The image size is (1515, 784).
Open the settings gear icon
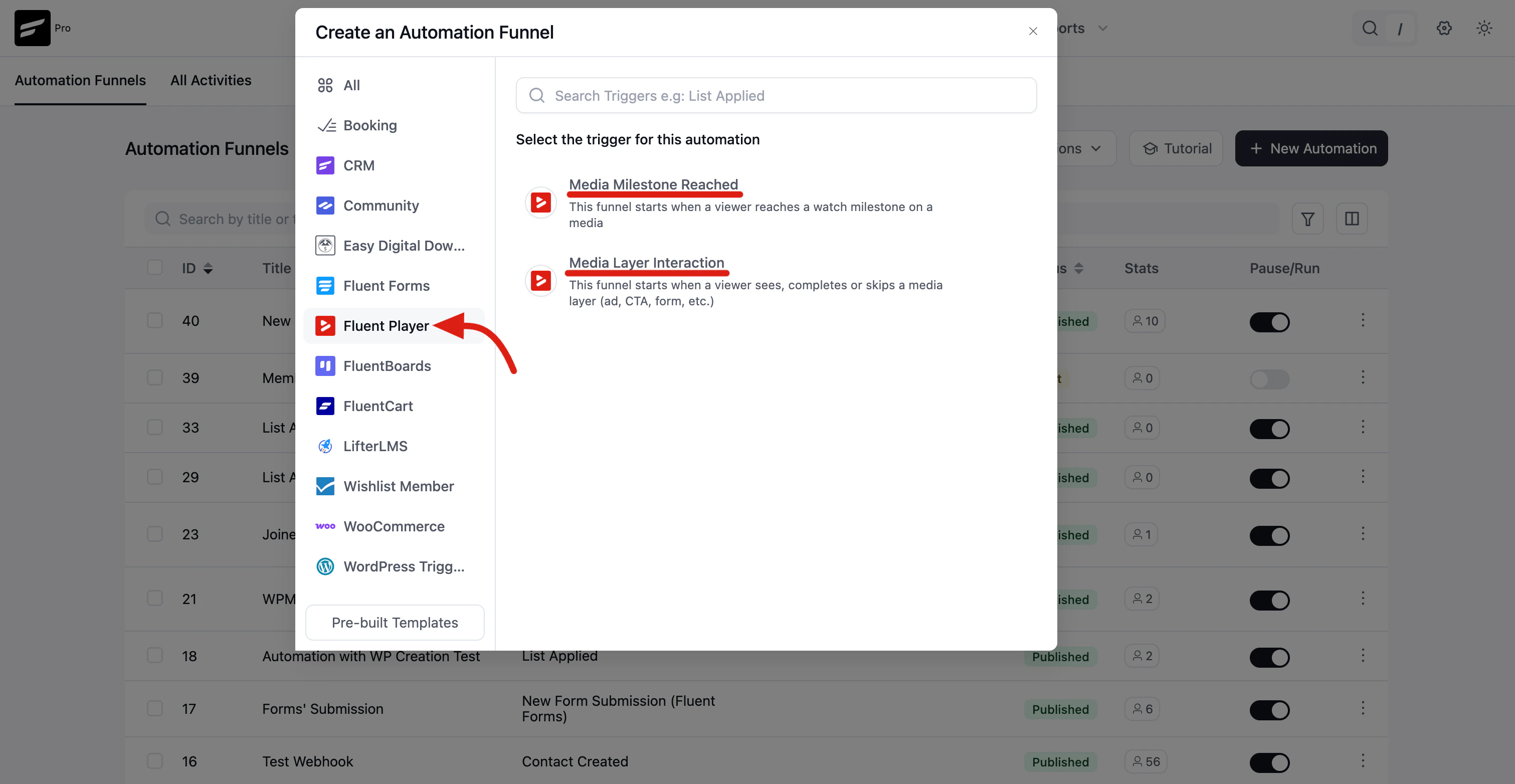(x=1444, y=28)
